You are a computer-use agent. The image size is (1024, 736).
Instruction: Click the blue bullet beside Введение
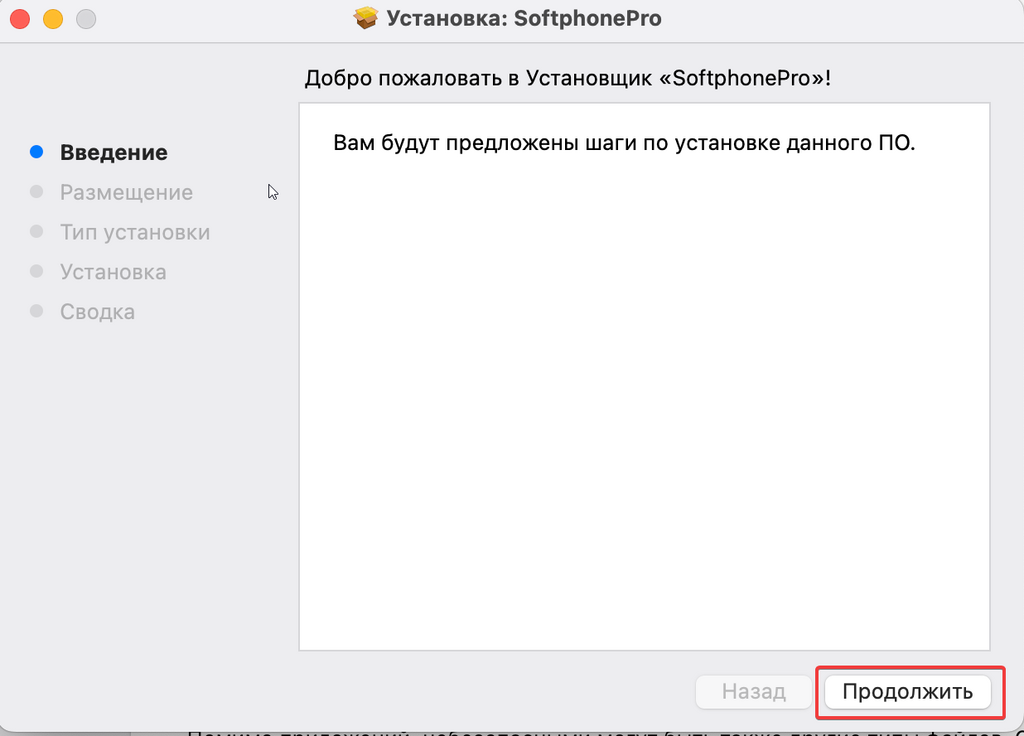coord(37,152)
